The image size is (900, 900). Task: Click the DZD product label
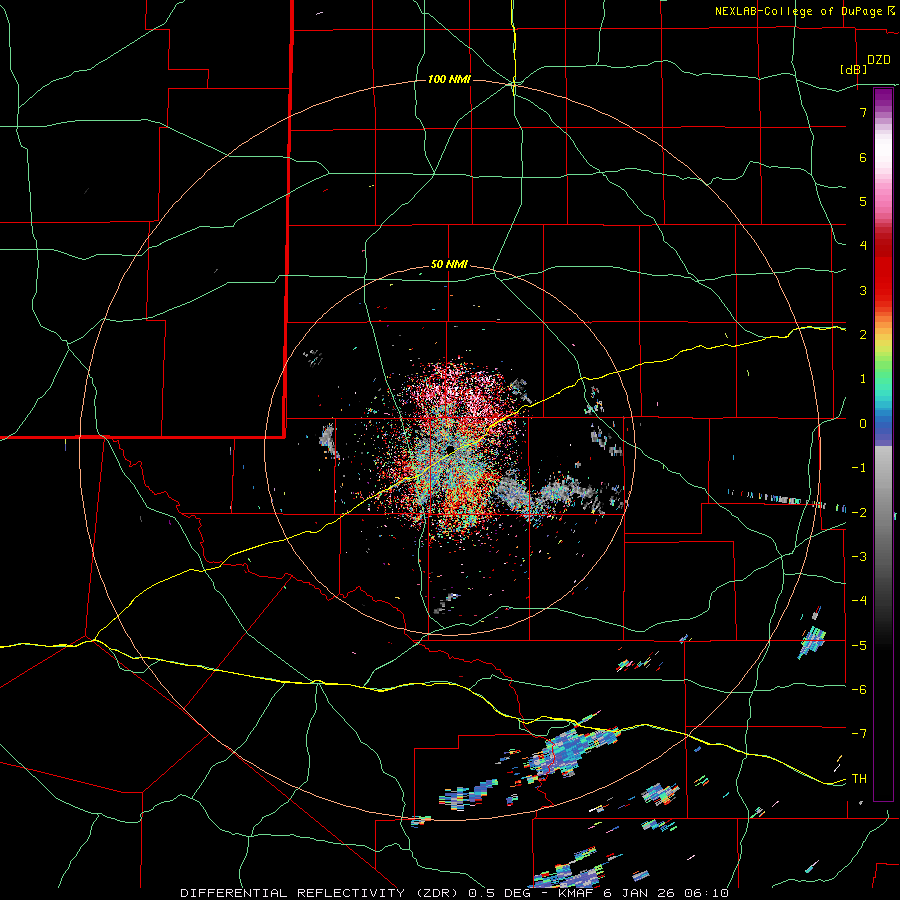coord(879,60)
